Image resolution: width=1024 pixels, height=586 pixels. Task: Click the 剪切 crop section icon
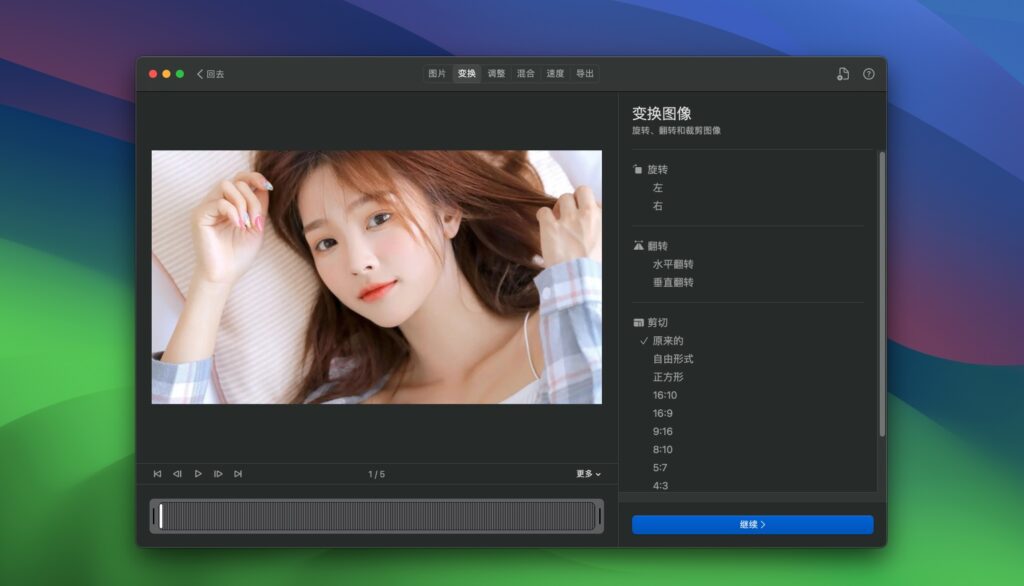637,321
